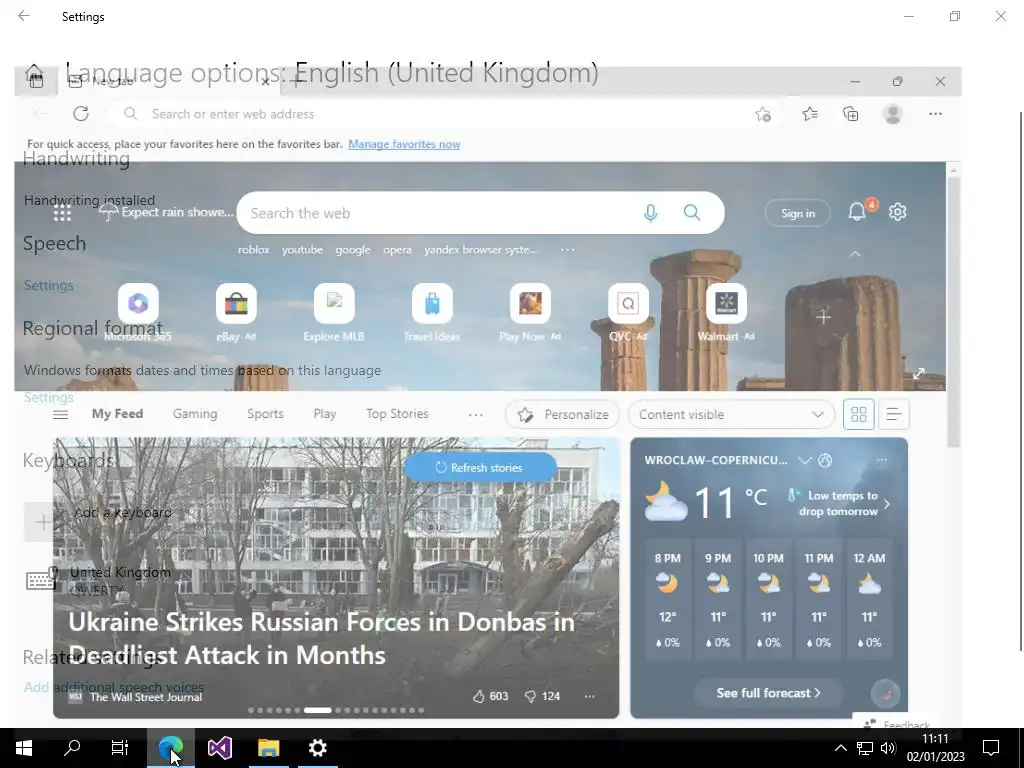The image size is (1024, 768).
Task: Click Add additional speech voices link
Action: click(114, 687)
